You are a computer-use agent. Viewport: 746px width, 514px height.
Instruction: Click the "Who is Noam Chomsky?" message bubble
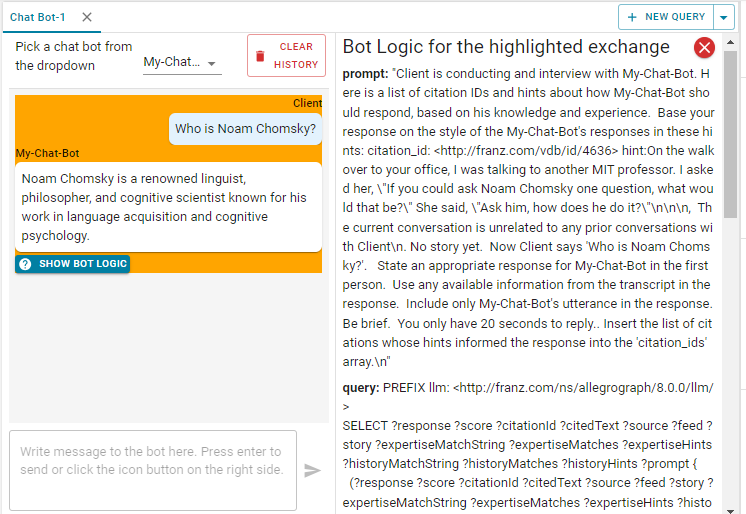pos(245,128)
